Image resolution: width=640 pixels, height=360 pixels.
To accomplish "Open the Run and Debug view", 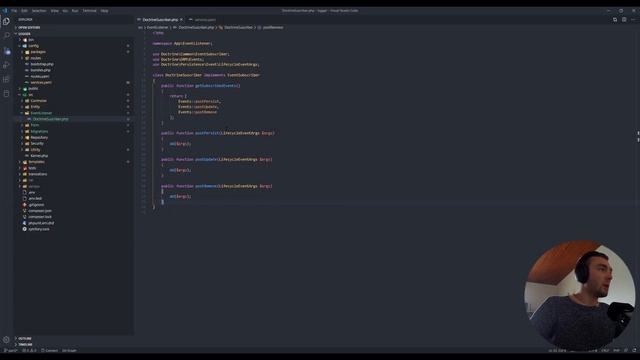I will pos(6,65).
